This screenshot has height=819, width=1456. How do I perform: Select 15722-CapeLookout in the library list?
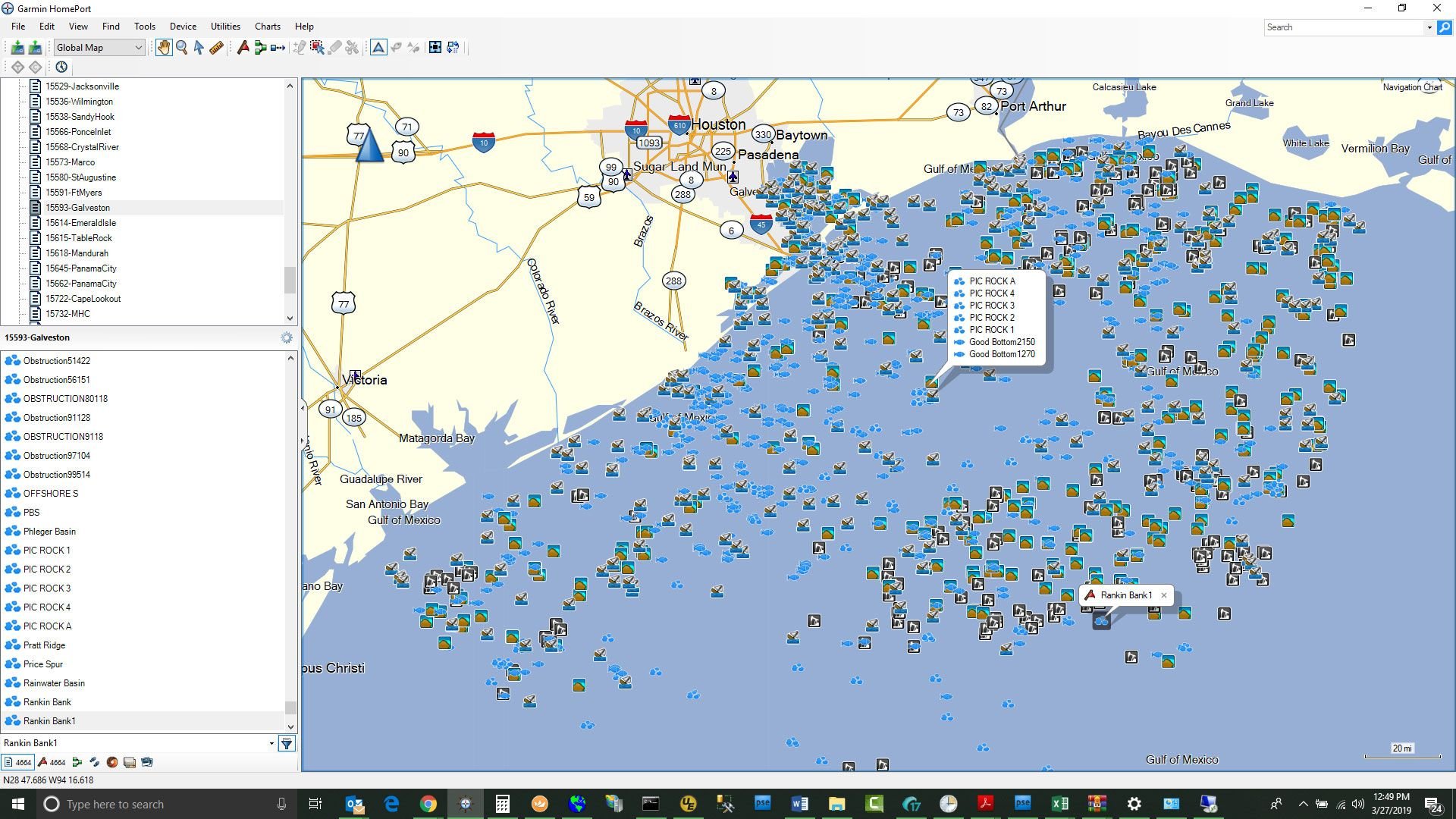click(x=83, y=299)
